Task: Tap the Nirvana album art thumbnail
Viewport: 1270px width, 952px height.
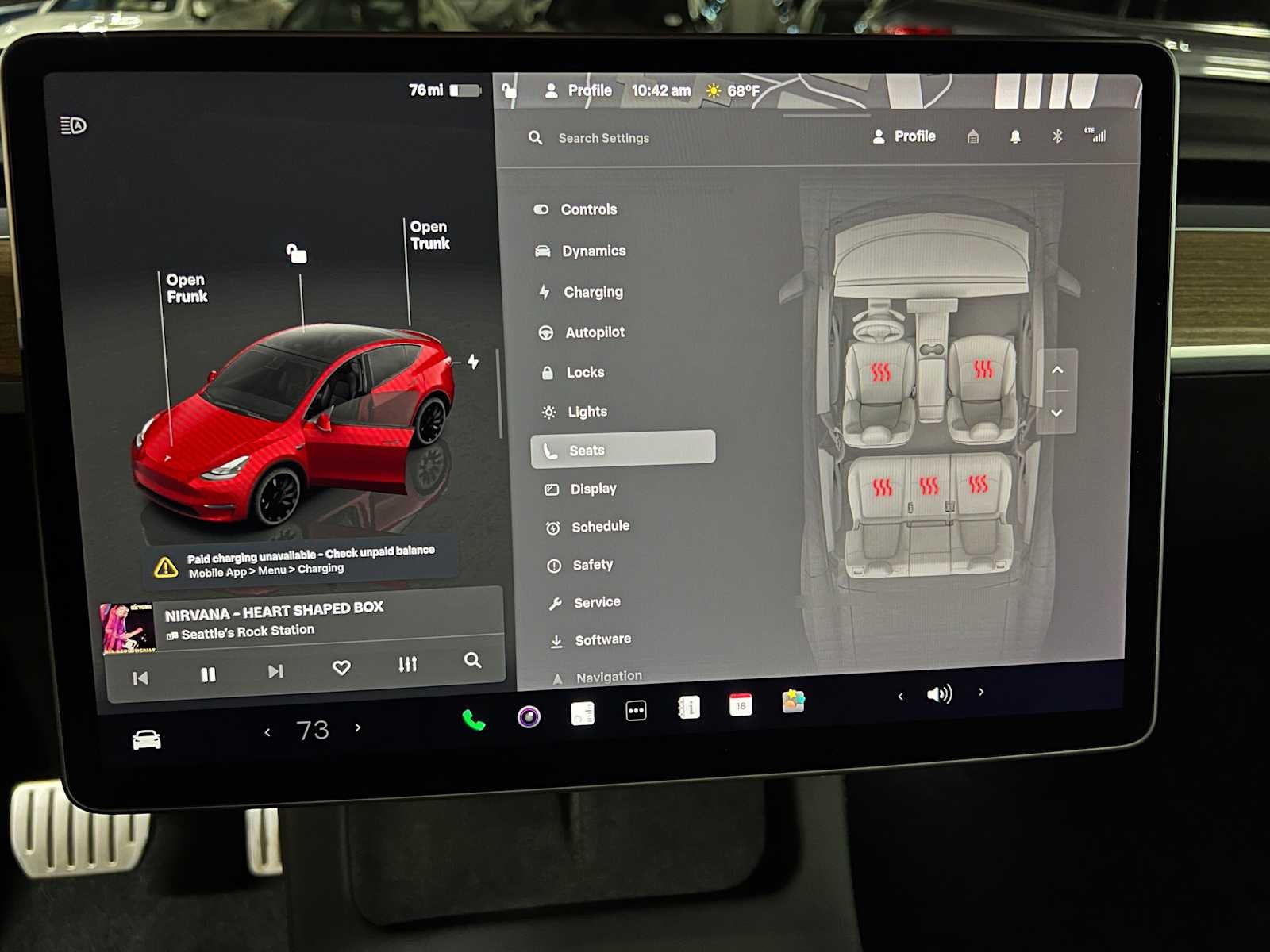Action: 128,628
